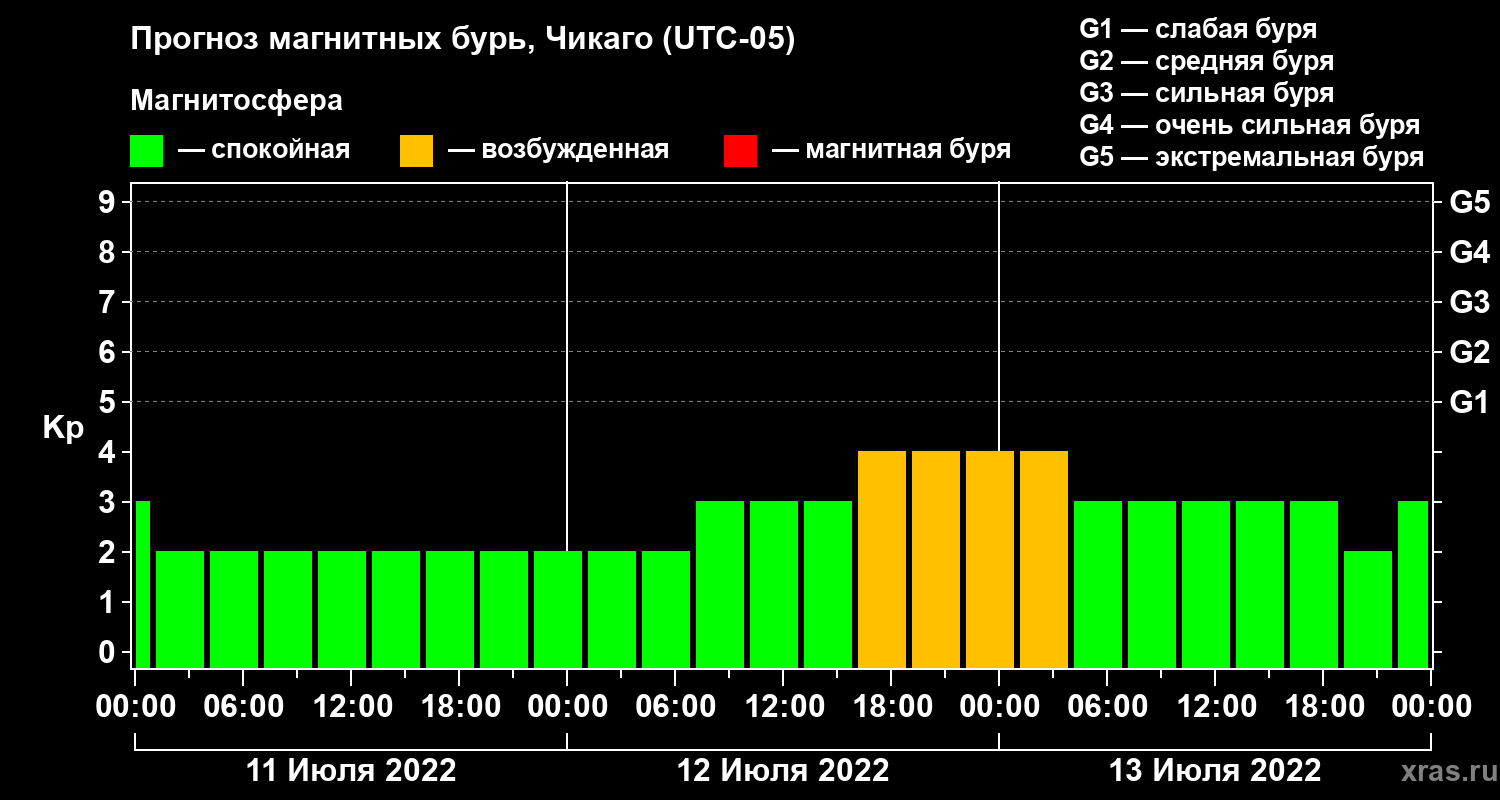This screenshot has height=800, width=1500.
Task: Click 'G5 — экстремальная буря' description line
Action: coord(1251,158)
